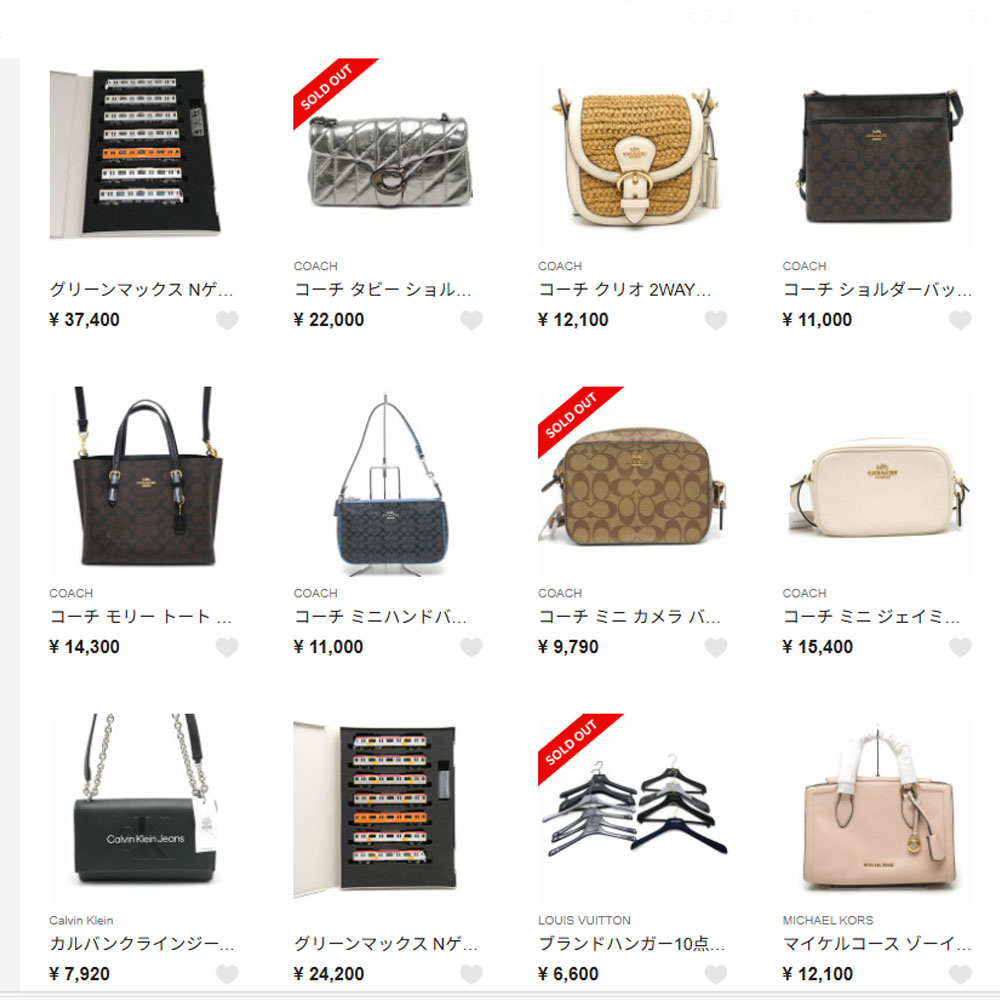
Task: Open the white Coach mini Jamie bag image
Action: (x=877, y=480)
